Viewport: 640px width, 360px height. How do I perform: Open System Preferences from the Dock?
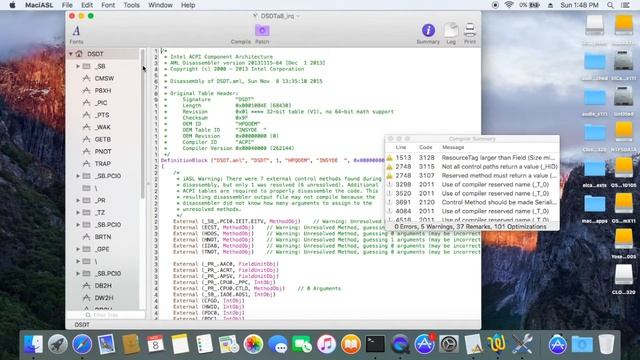point(449,344)
